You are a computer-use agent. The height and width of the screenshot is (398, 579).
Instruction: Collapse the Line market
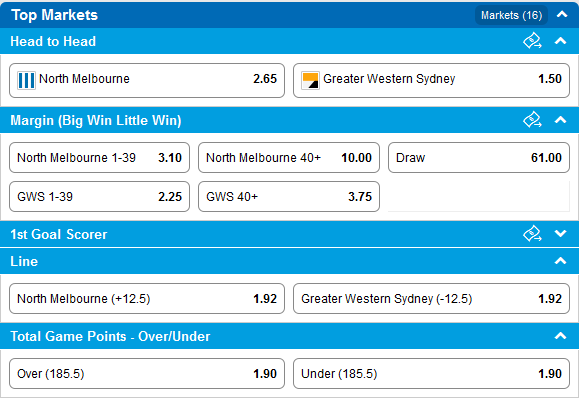coord(561,261)
